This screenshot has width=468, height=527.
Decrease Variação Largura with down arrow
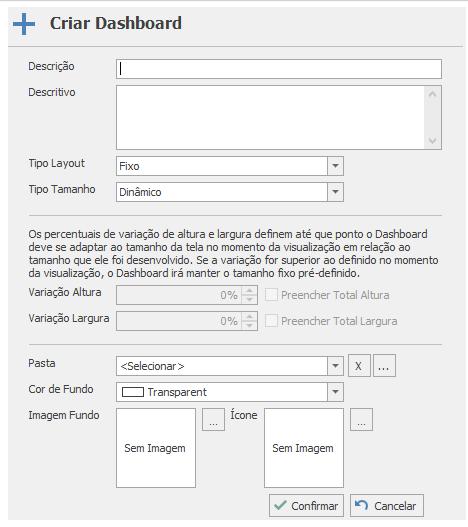pos(249,325)
